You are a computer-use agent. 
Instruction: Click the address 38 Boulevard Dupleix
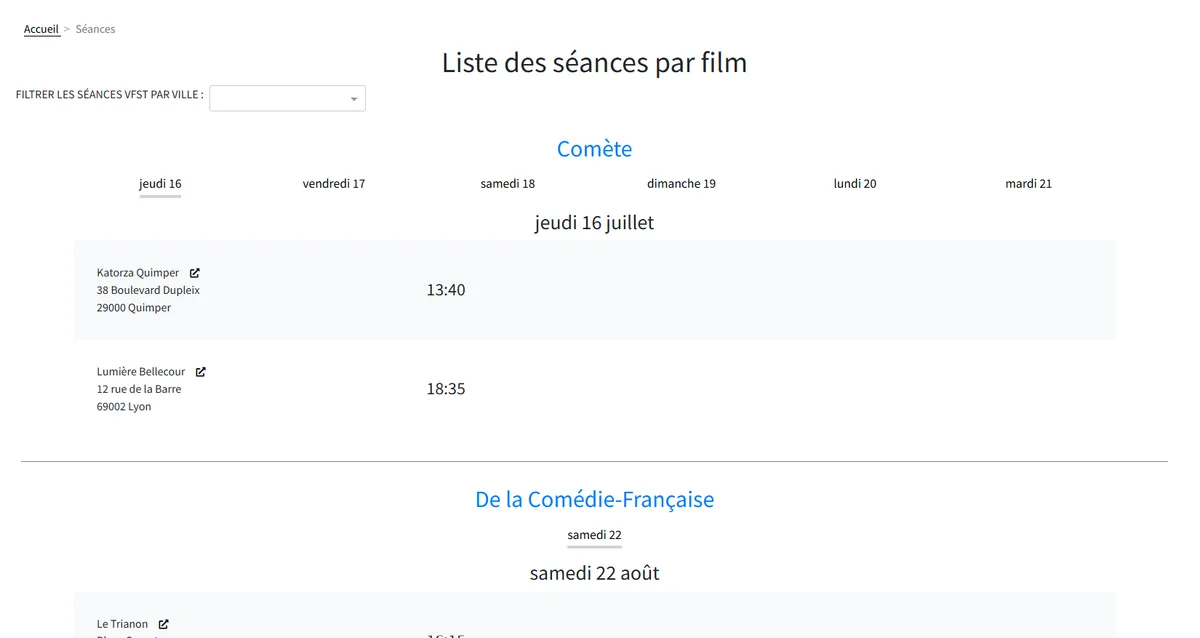coord(148,290)
